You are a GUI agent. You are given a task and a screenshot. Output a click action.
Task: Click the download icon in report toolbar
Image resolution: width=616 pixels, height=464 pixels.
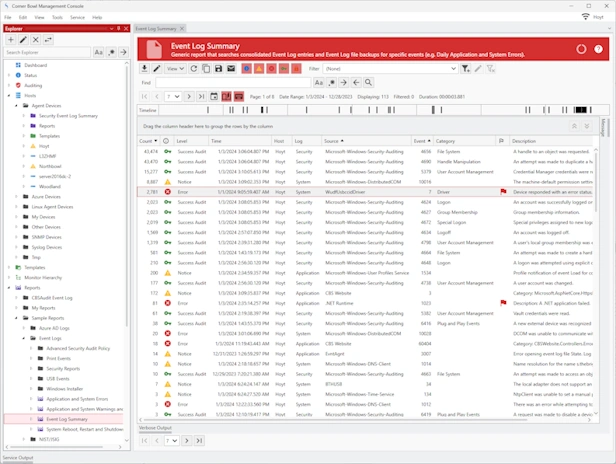[x=145, y=68]
